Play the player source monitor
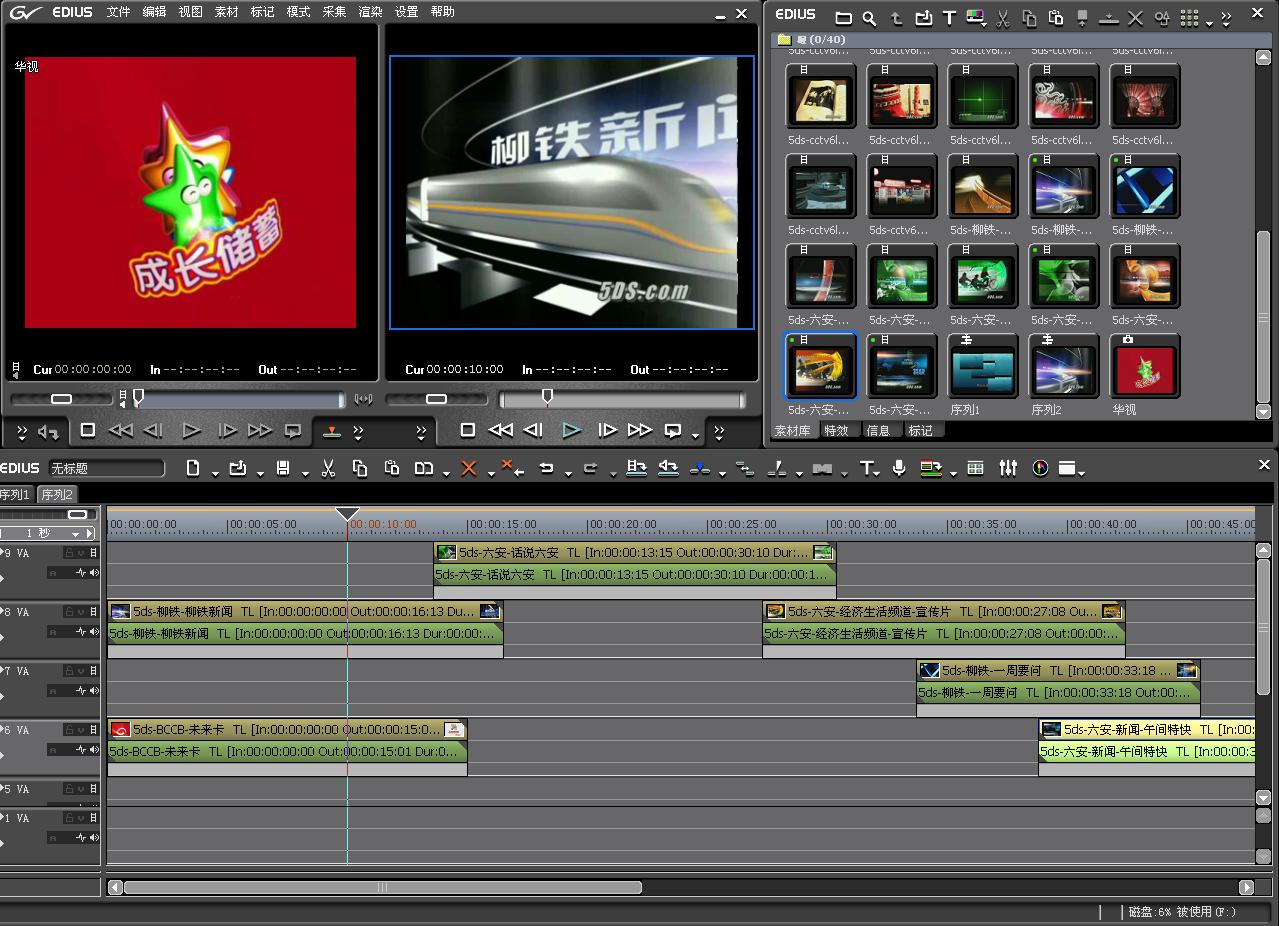Screen dimensions: 1279x926 click(x=191, y=430)
